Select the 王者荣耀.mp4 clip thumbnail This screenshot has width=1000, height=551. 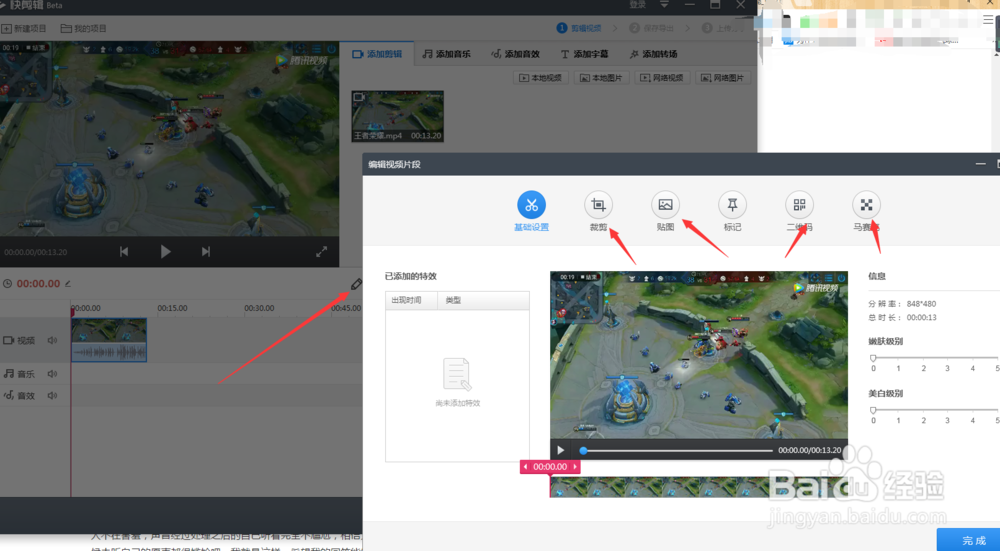point(397,116)
